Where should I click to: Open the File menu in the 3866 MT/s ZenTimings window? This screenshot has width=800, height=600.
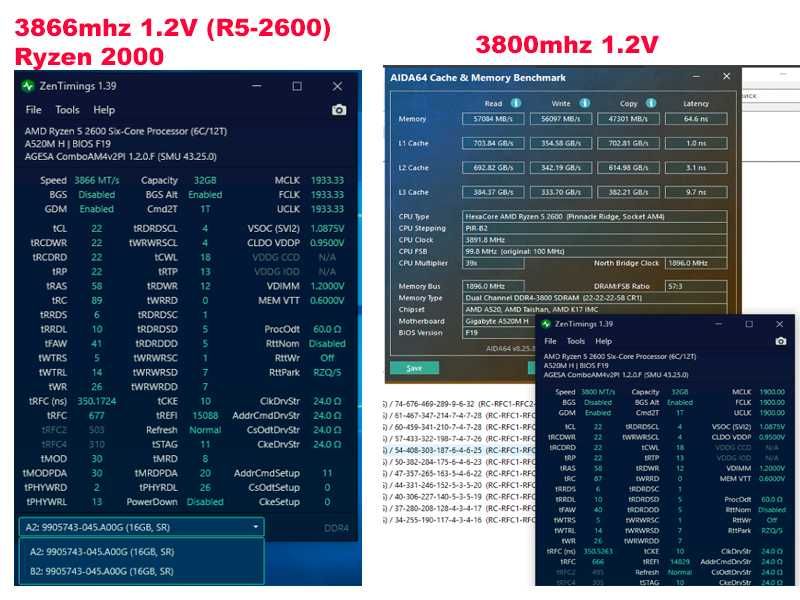[34, 110]
